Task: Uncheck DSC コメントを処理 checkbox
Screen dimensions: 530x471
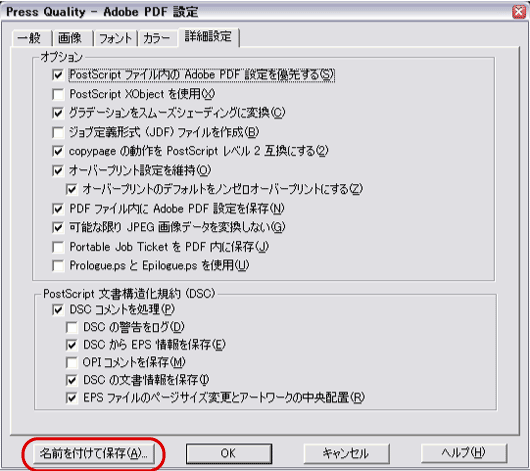Action: pyautogui.click(x=58, y=309)
